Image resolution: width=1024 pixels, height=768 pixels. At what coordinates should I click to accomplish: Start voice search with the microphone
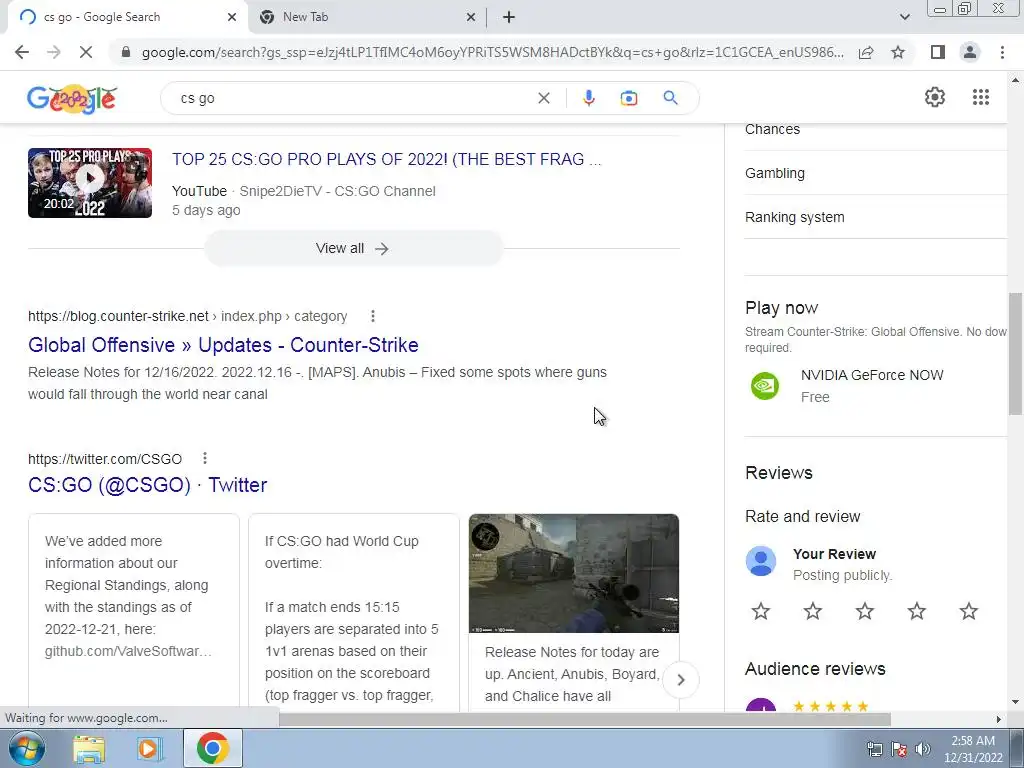click(x=588, y=99)
